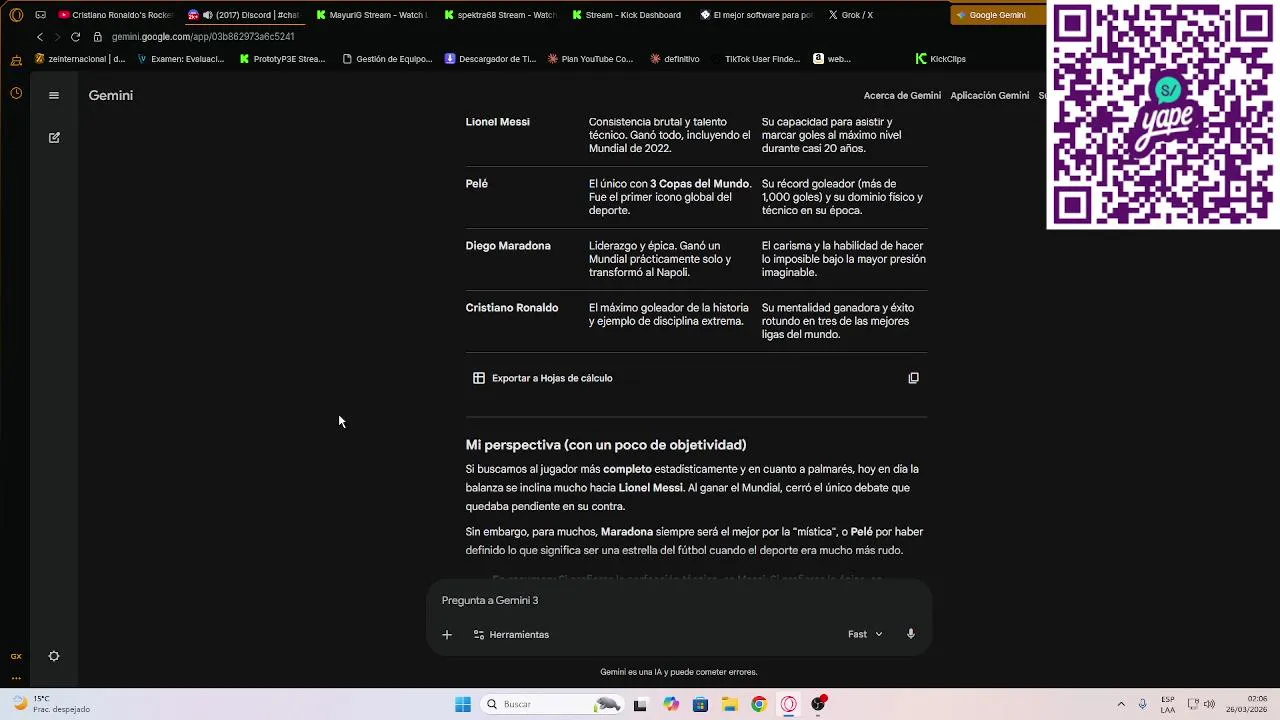Image resolution: width=1280 pixels, height=720 pixels.
Task: Click the Gemini logo text in the header
Action: coord(111,95)
